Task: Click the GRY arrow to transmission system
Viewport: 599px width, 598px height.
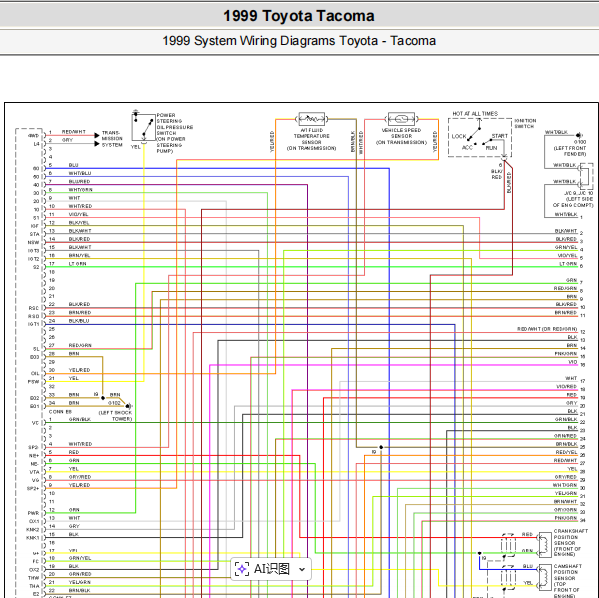Action: click(97, 144)
